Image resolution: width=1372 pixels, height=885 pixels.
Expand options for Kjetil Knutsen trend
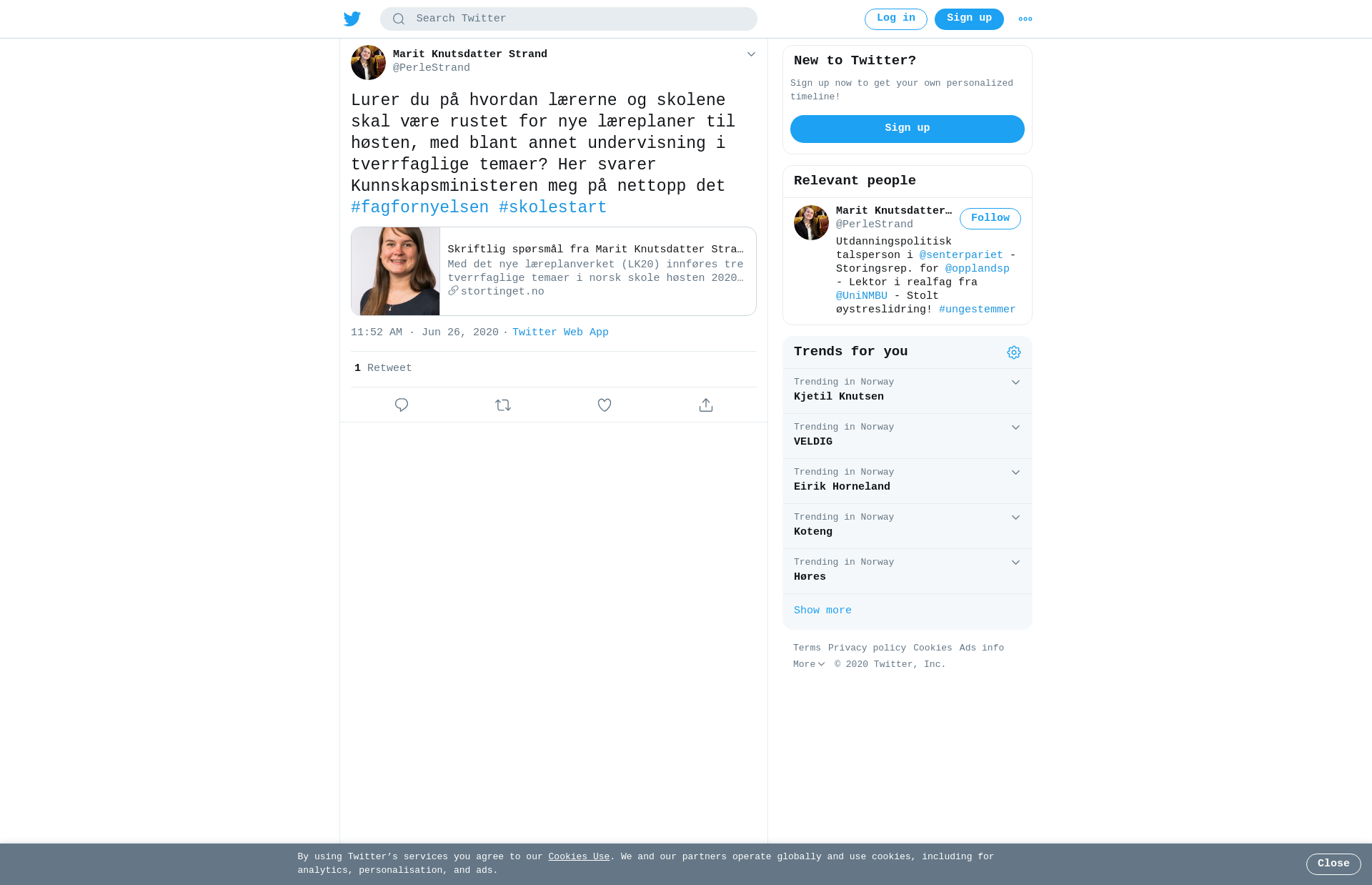1015,382
